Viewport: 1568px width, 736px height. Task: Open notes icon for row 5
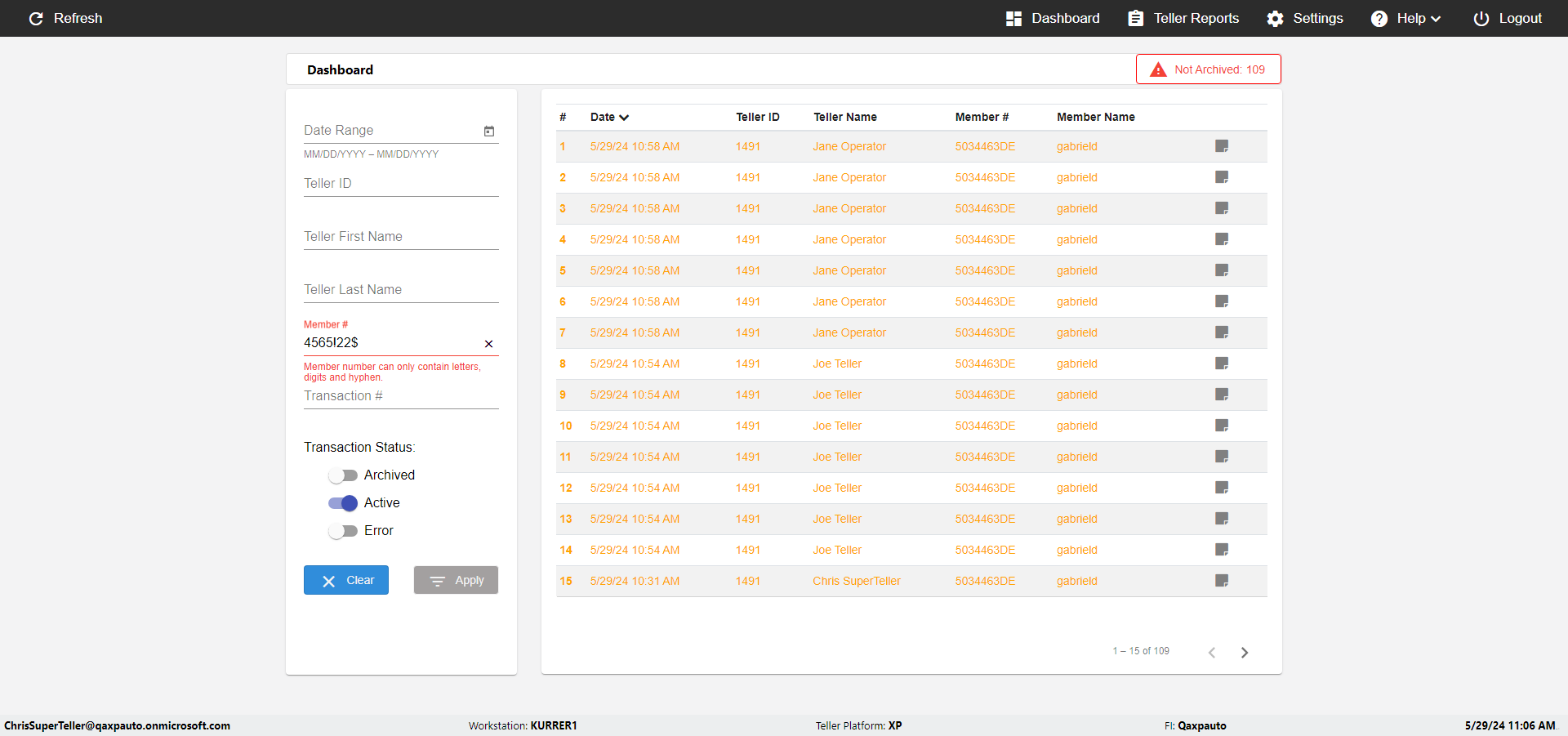1222,270
